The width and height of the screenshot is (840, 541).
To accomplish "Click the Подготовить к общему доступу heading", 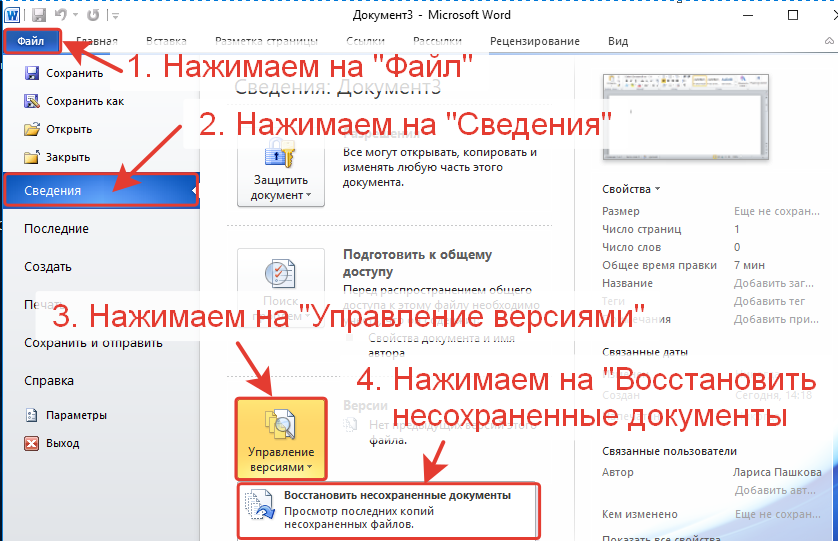I will click(417, 262).
